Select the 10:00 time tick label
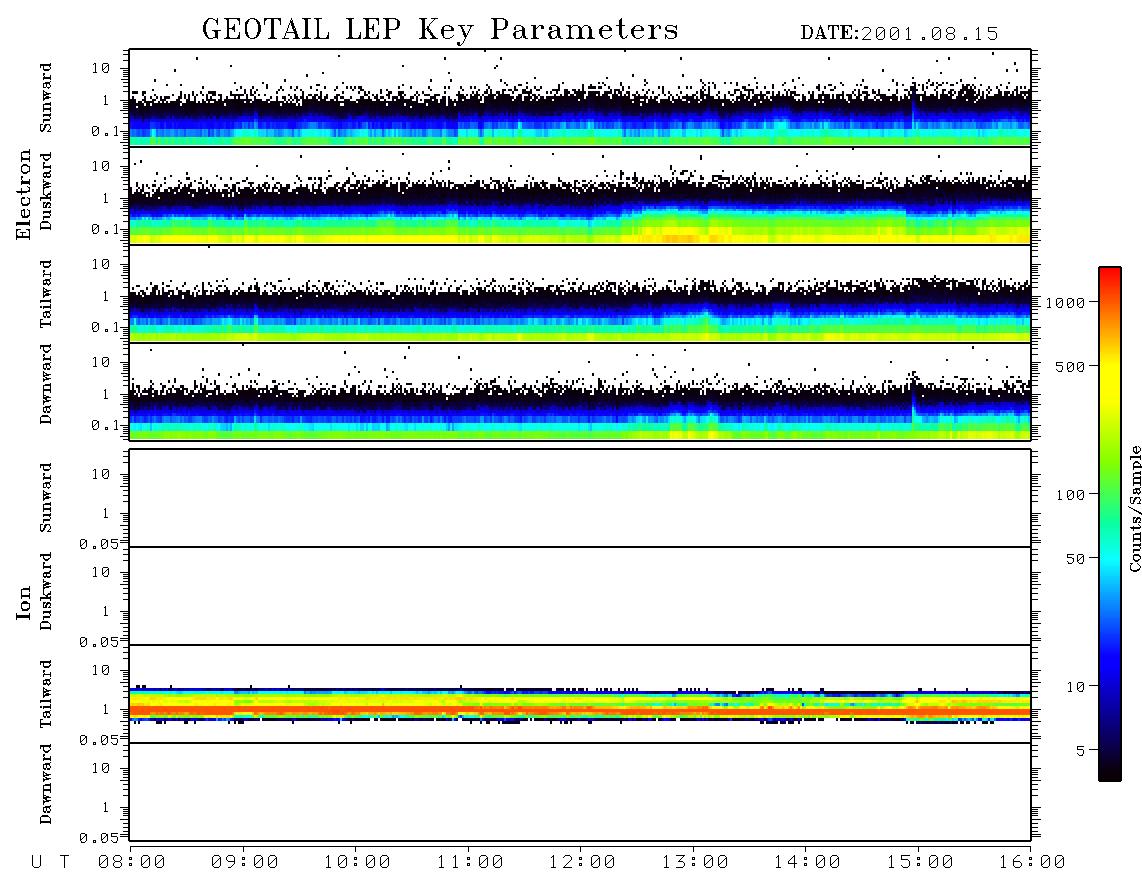Image resolution: width=1142 pixels, height=880 pixels. (357, 863)
